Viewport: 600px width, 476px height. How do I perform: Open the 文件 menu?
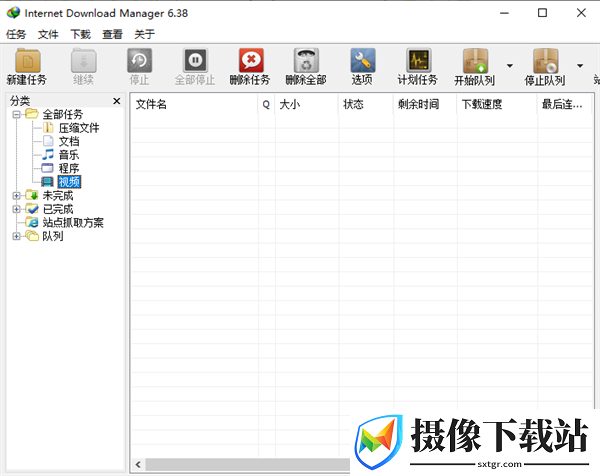(48, 34)
